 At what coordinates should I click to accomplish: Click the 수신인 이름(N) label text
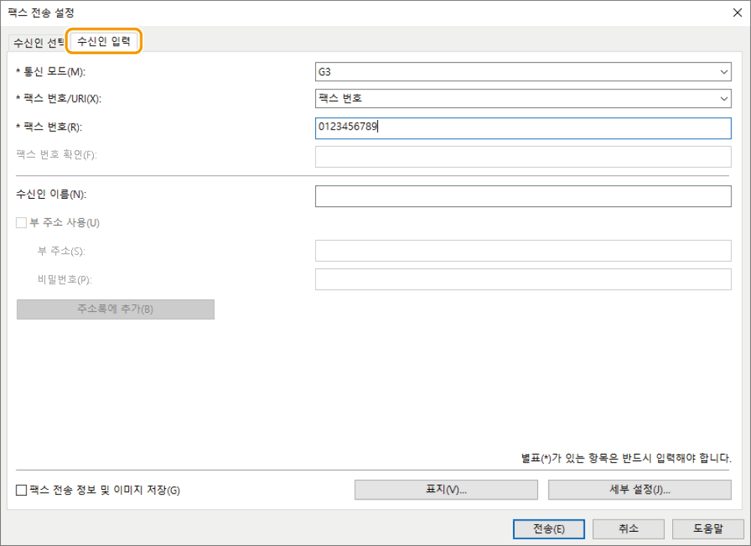coord(51,195)
